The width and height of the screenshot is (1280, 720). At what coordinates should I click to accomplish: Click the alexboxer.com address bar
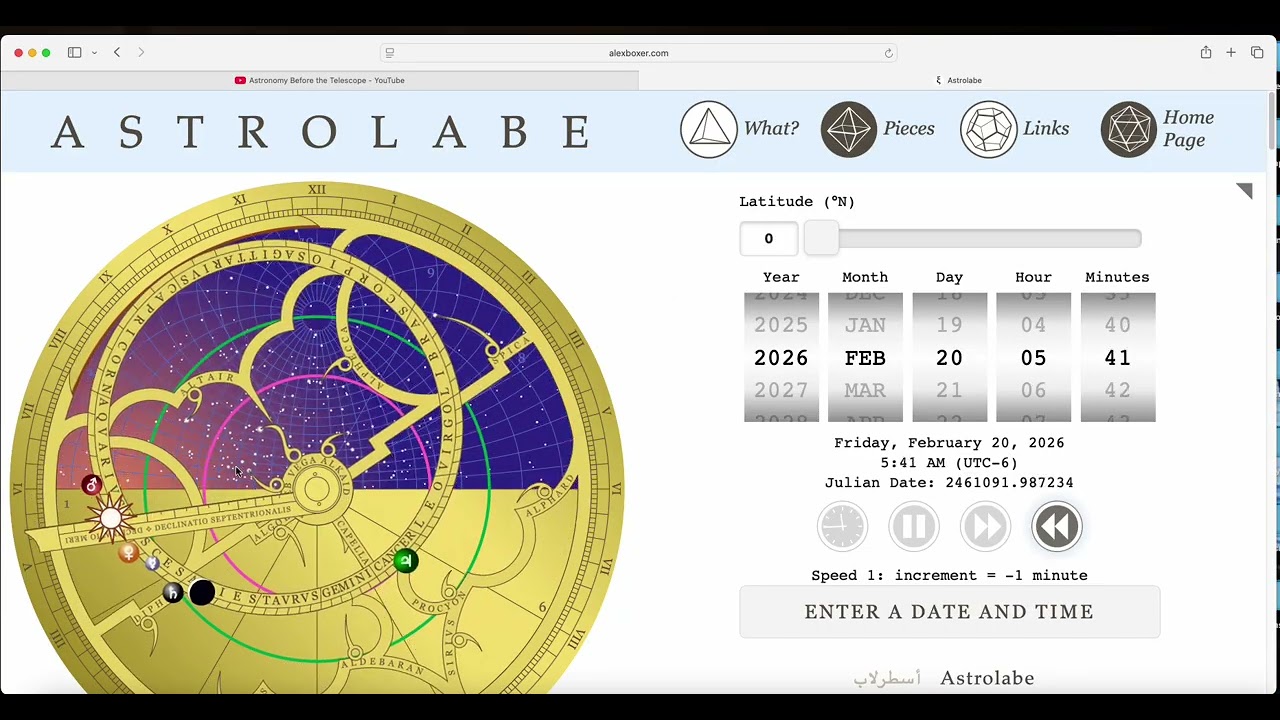(638, 53)
